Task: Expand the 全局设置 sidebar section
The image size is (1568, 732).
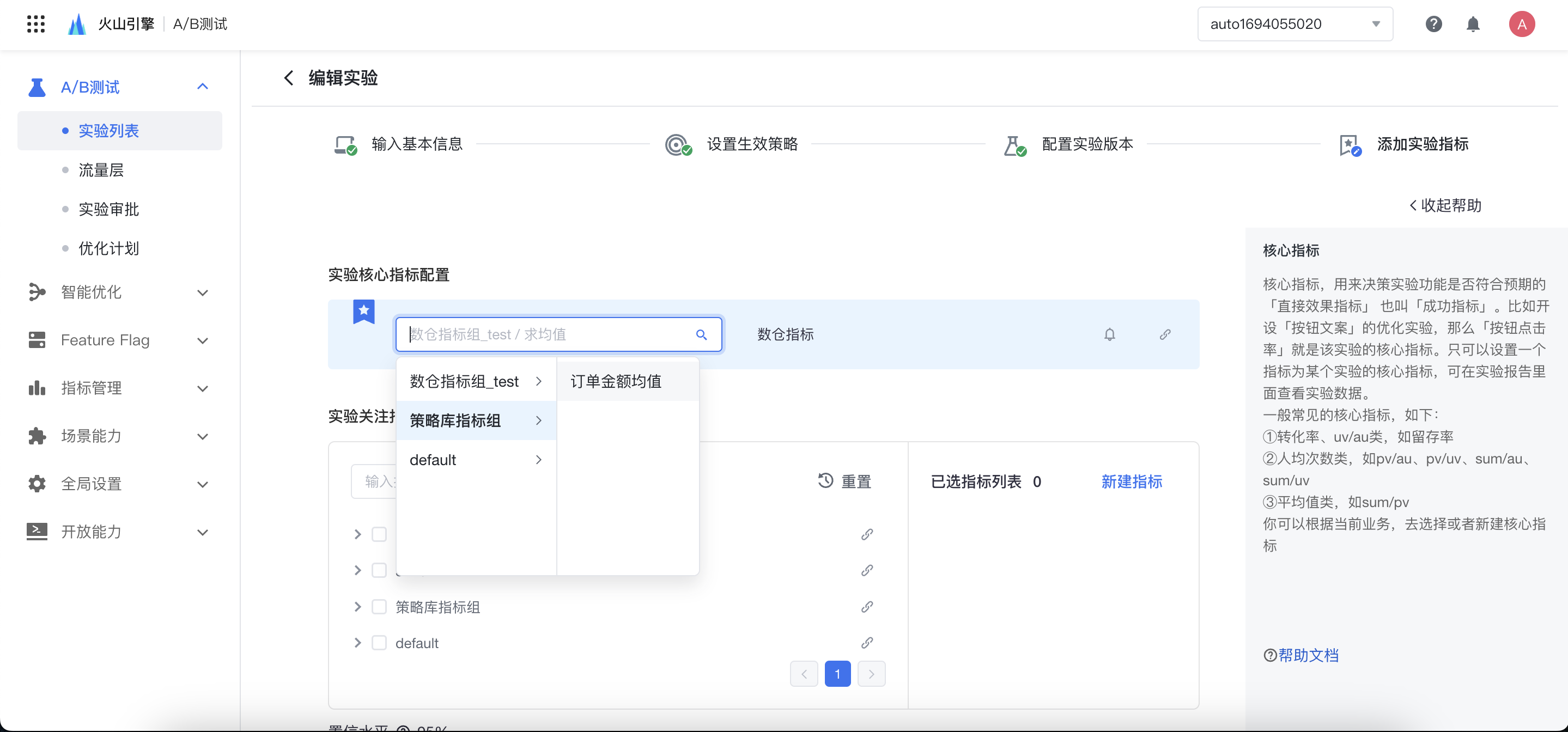Action: [x=203, y=485]
